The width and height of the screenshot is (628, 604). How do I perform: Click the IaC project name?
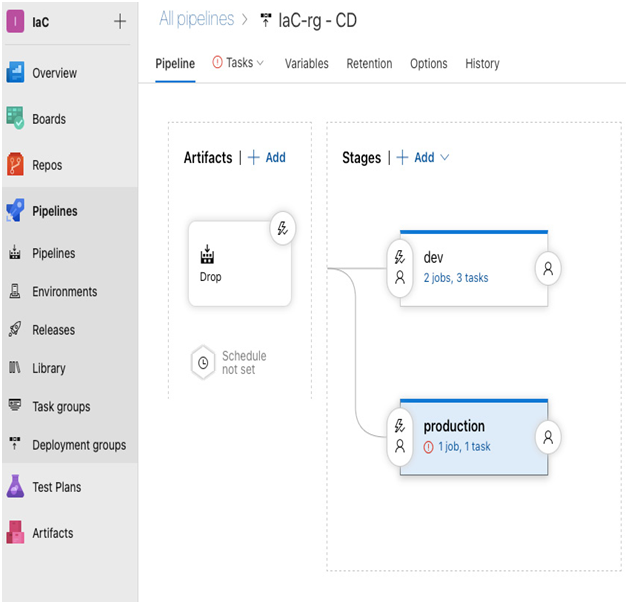[x=40, y=22]
